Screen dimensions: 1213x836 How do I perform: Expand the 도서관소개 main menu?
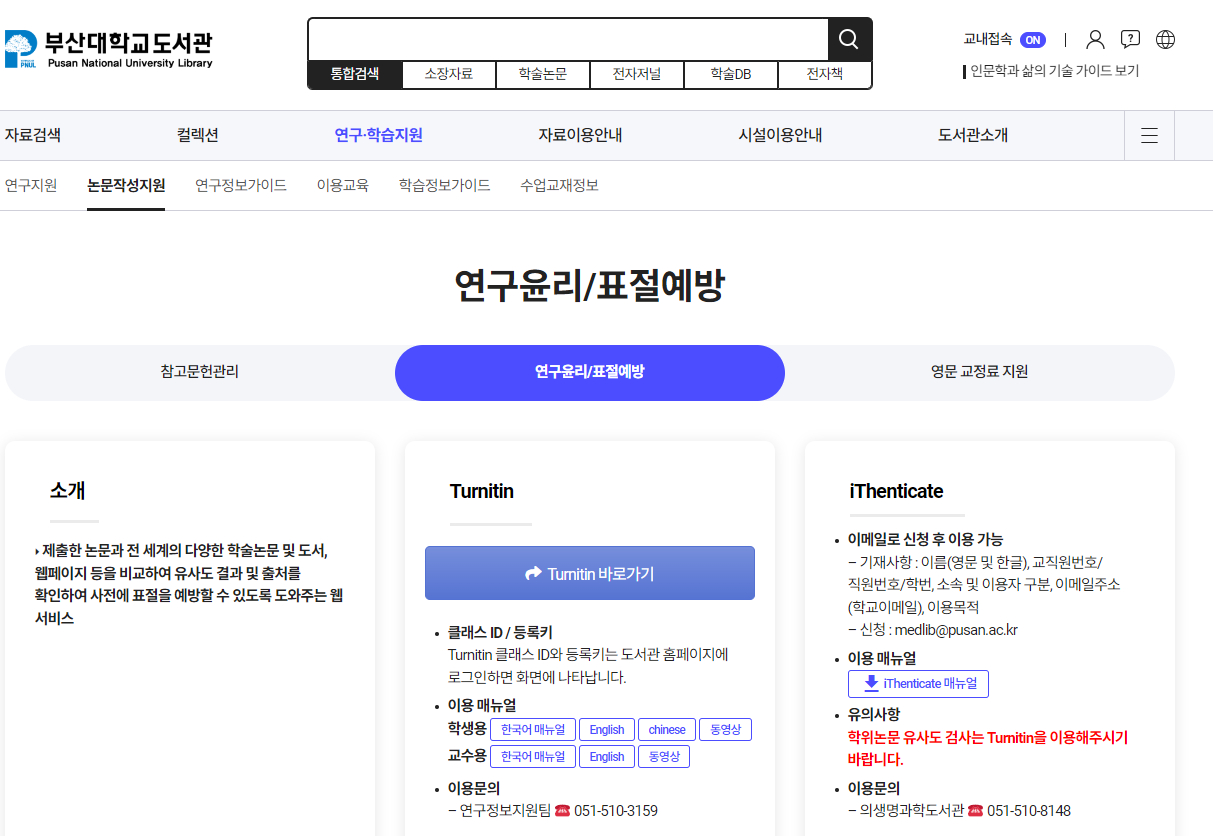(x=972, y=136)
